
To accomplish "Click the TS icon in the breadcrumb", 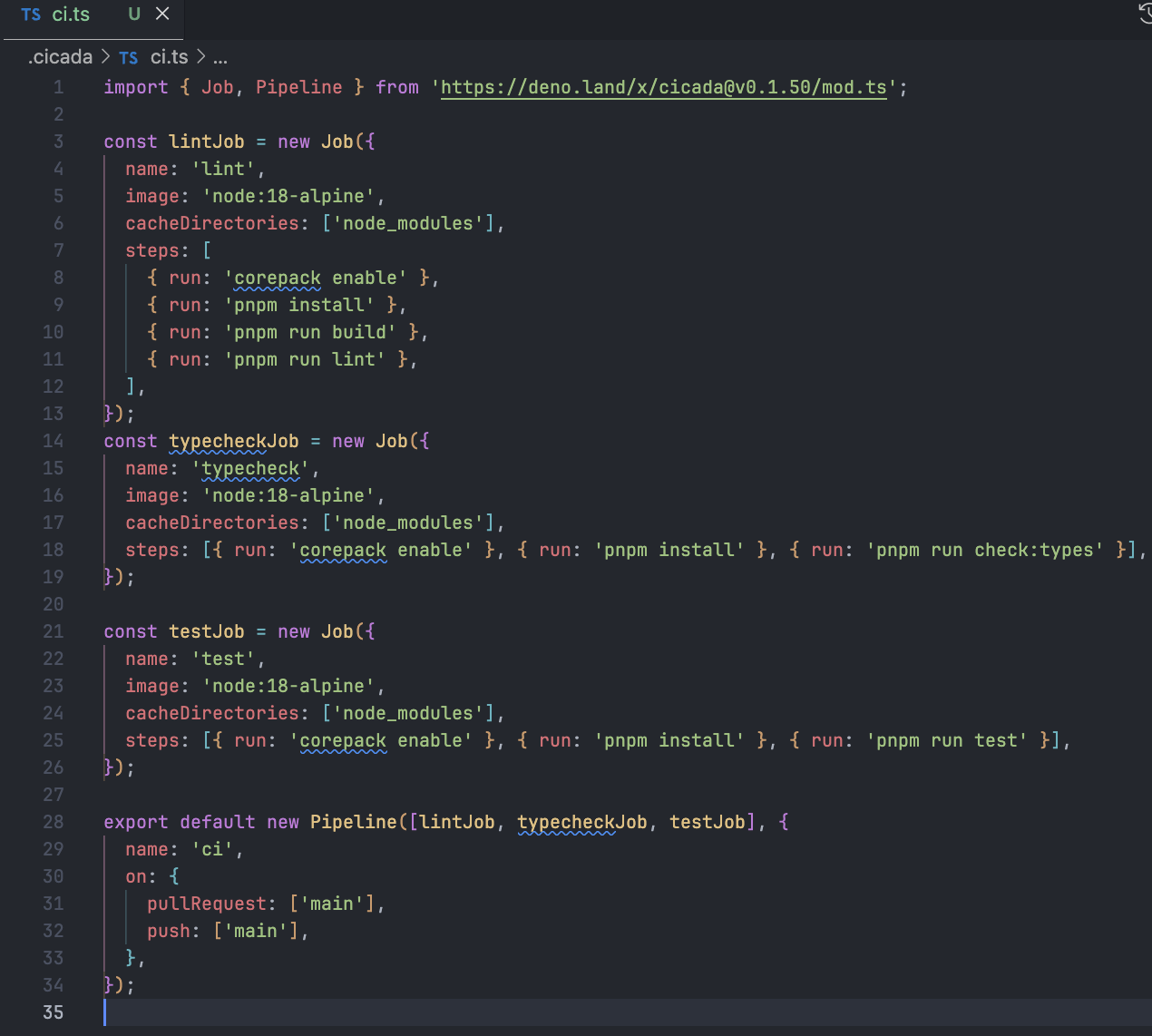I will coord(129,57).
